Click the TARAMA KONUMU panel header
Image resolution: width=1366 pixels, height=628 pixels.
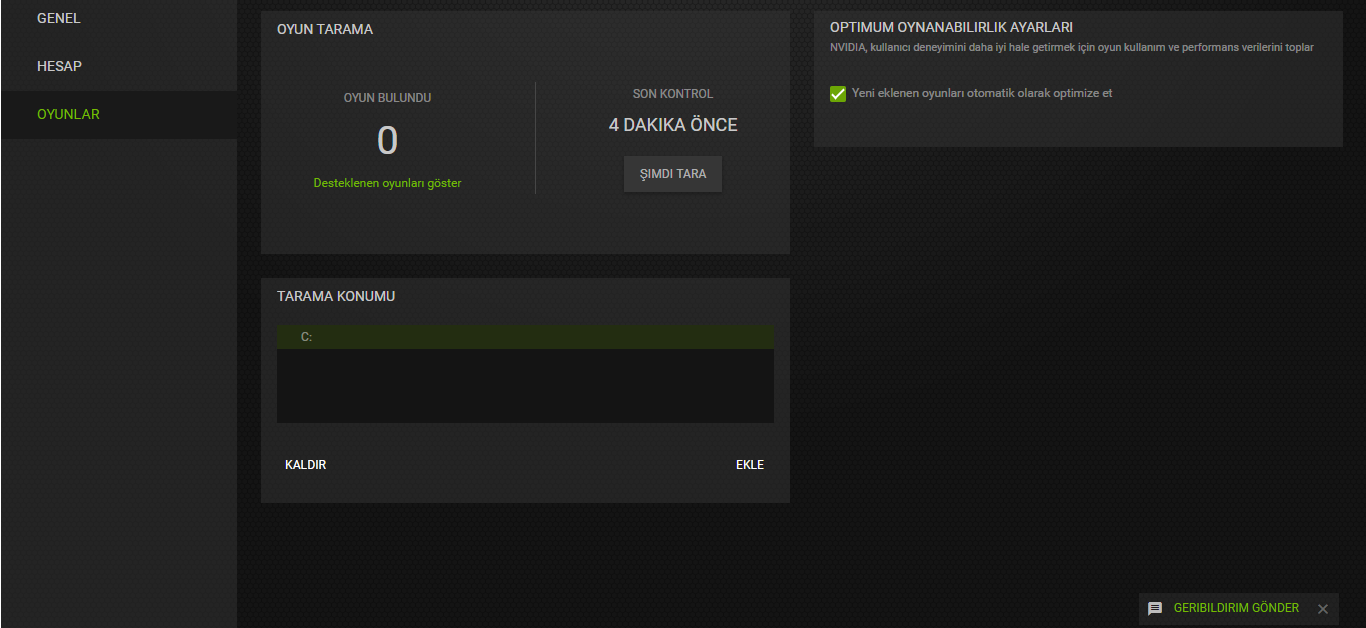point(336,297)
